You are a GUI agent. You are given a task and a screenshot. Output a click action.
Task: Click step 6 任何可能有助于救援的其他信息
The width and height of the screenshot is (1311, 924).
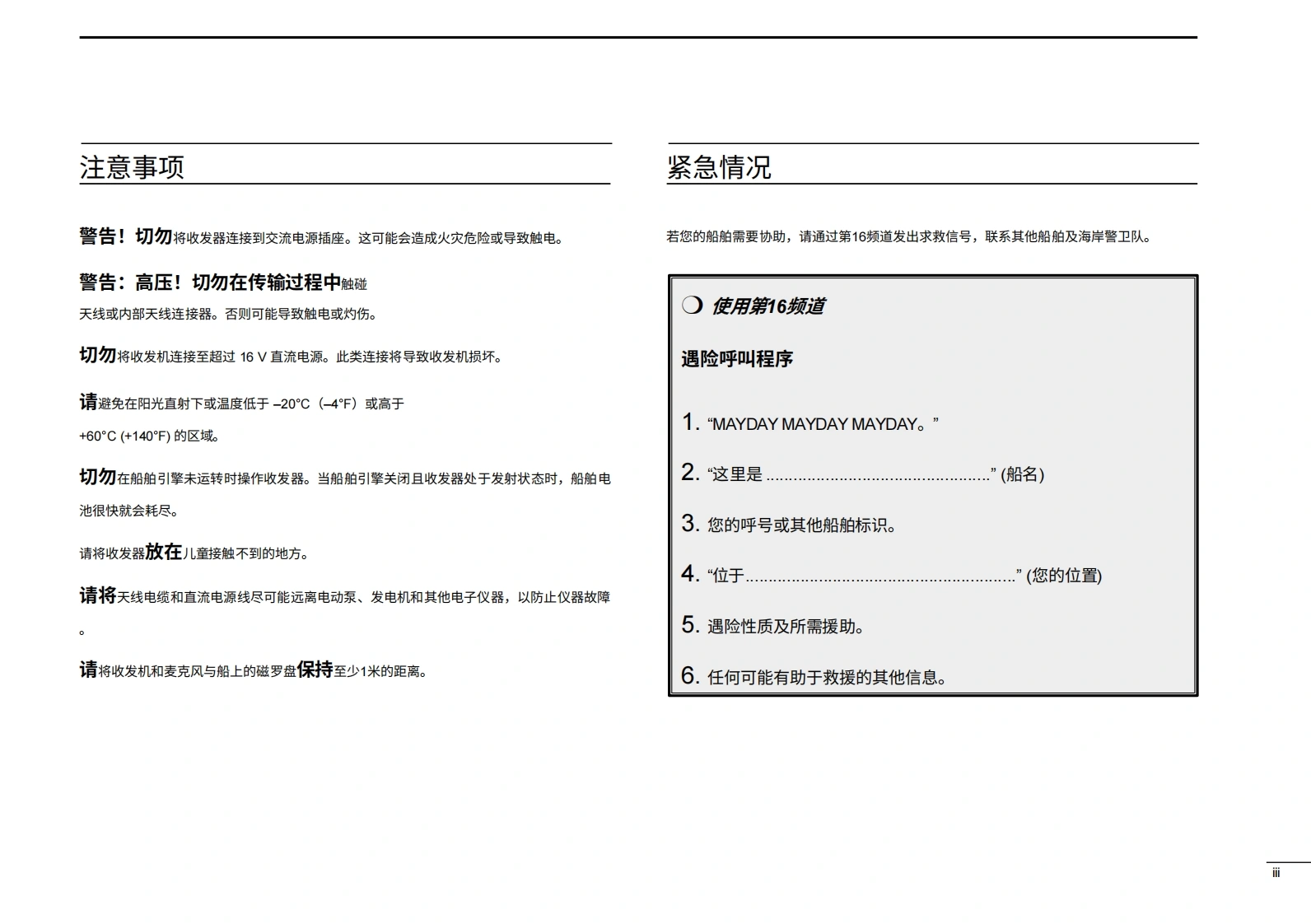pyautogui.click(x=827, y=678)
